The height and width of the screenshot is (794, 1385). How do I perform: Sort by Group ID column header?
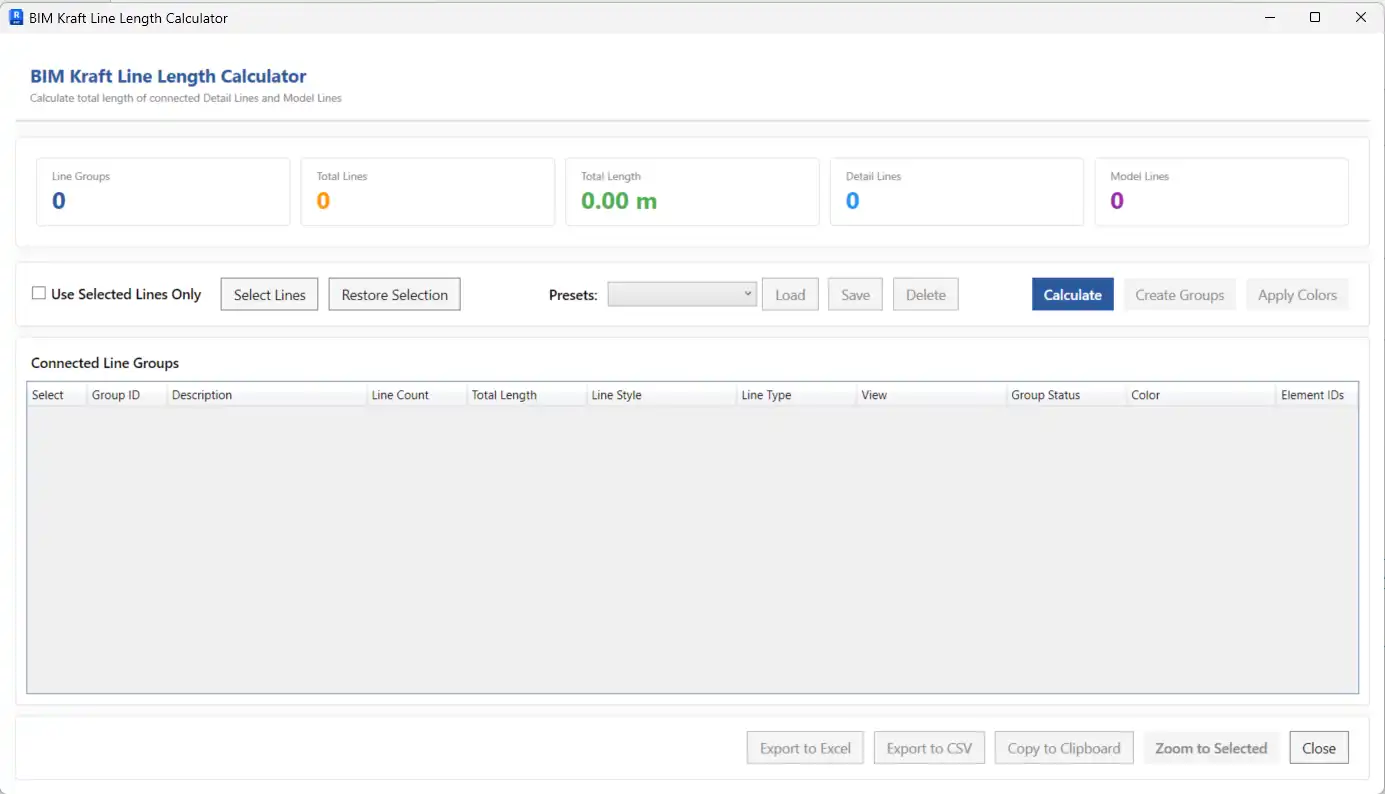116,395
